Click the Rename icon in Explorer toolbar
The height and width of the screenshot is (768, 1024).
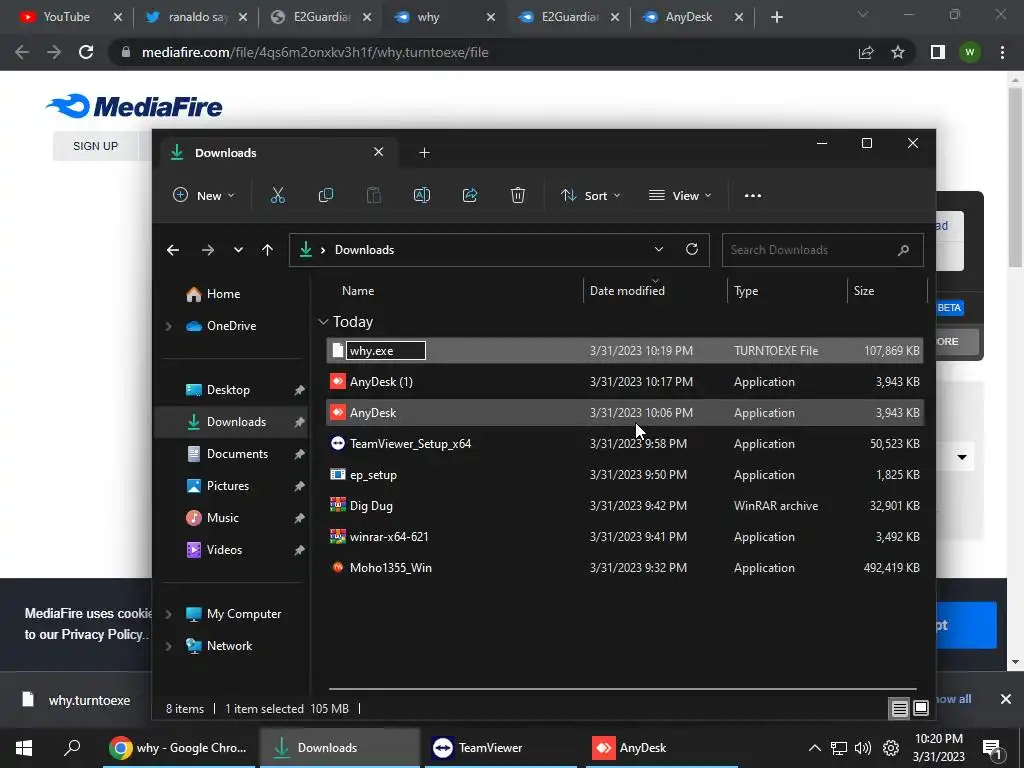click(422, 195)
